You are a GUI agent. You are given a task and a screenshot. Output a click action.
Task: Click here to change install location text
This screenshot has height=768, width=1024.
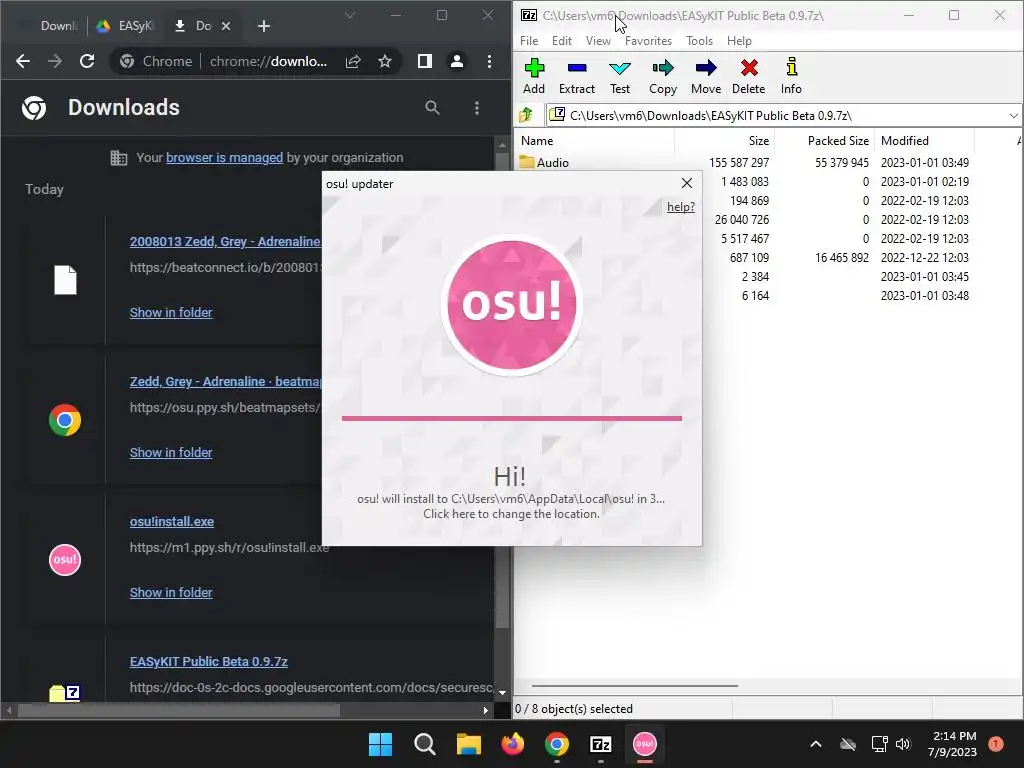coord(511,514)
